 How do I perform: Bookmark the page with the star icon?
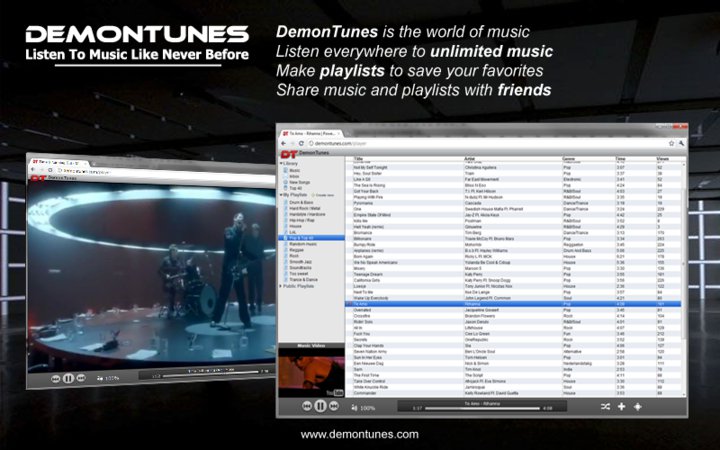[x=671, y=143]
